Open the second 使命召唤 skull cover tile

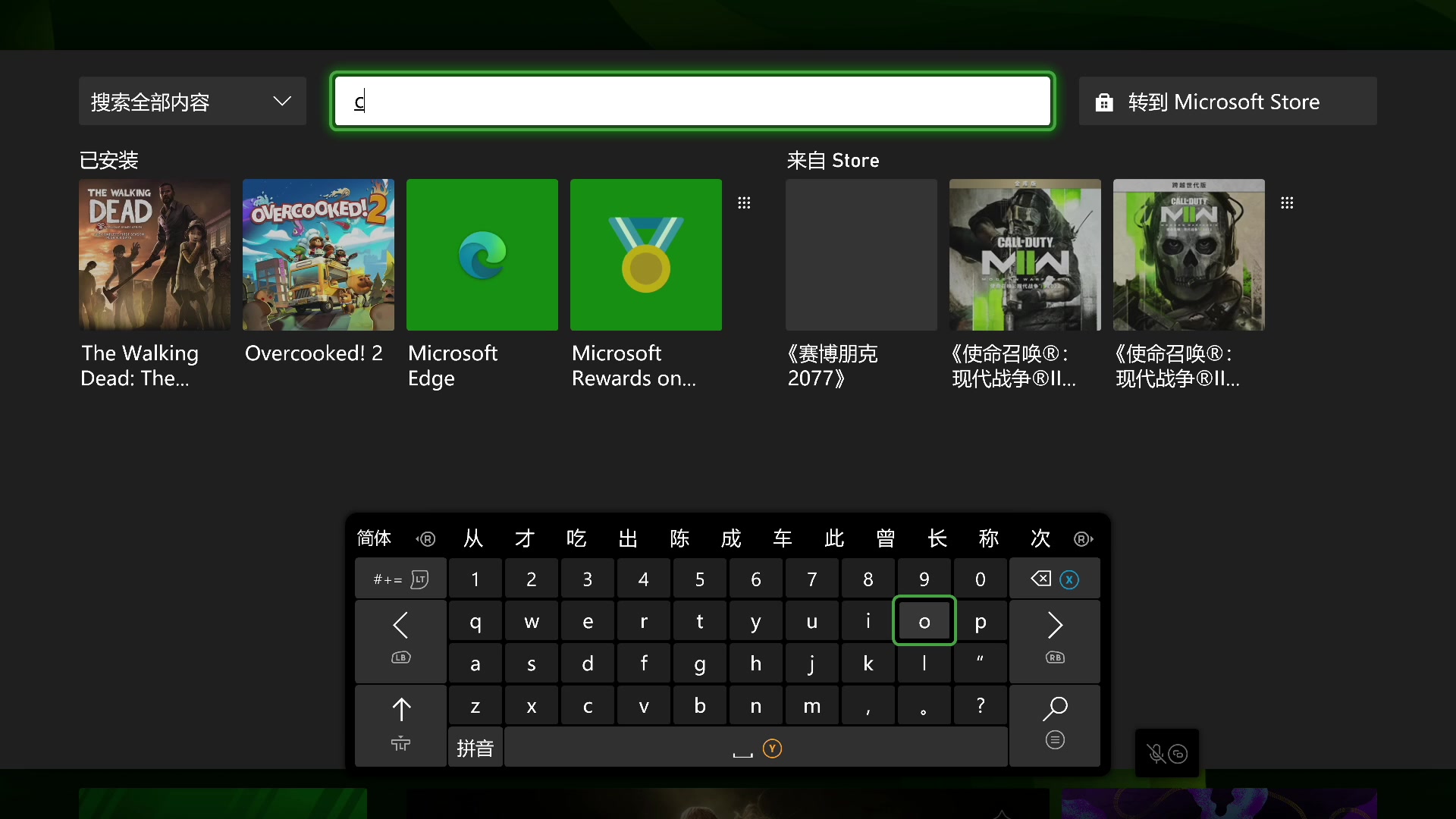point(1189,255)
